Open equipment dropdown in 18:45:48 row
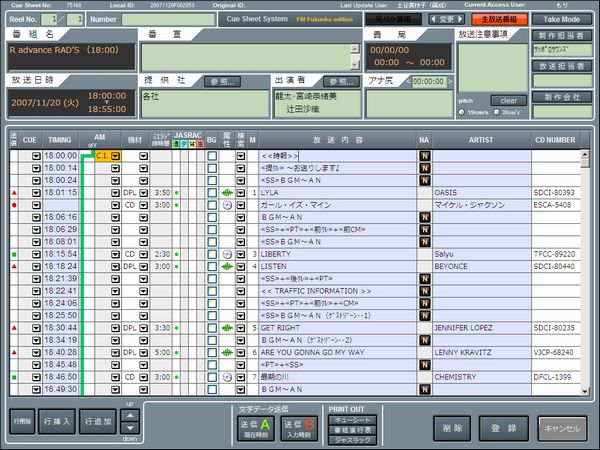 [x=143, y=365]
